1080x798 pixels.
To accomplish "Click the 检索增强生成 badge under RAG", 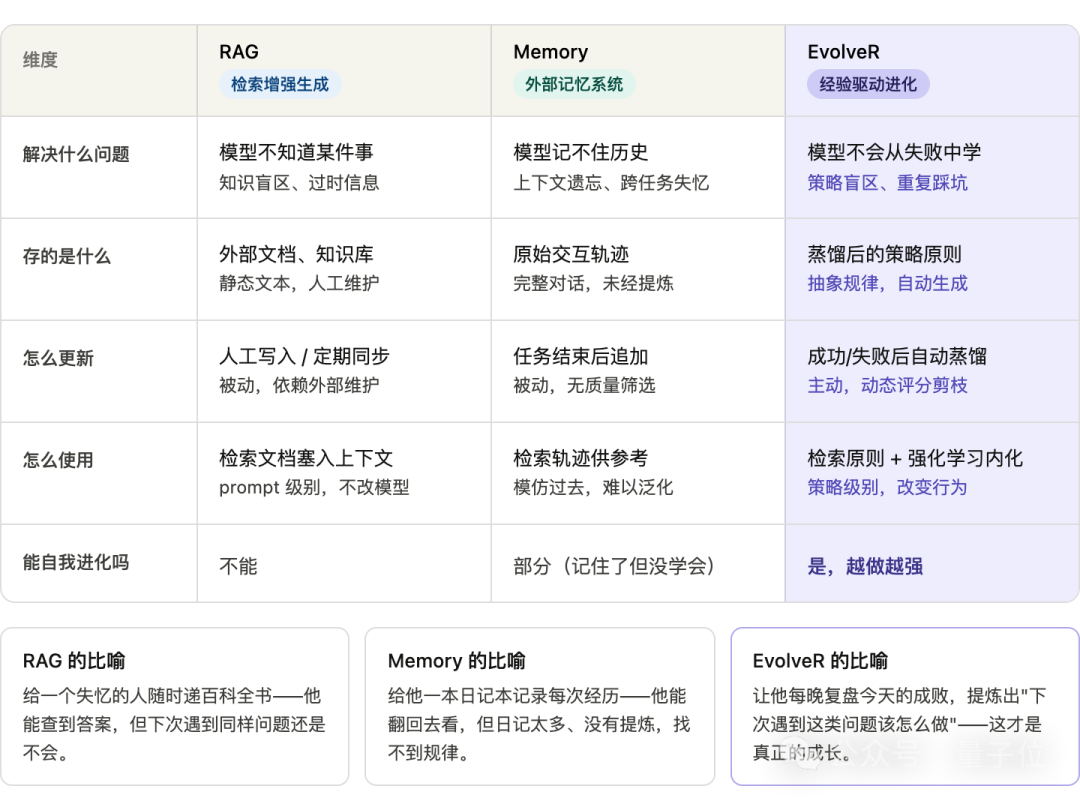I will point(280,85).
